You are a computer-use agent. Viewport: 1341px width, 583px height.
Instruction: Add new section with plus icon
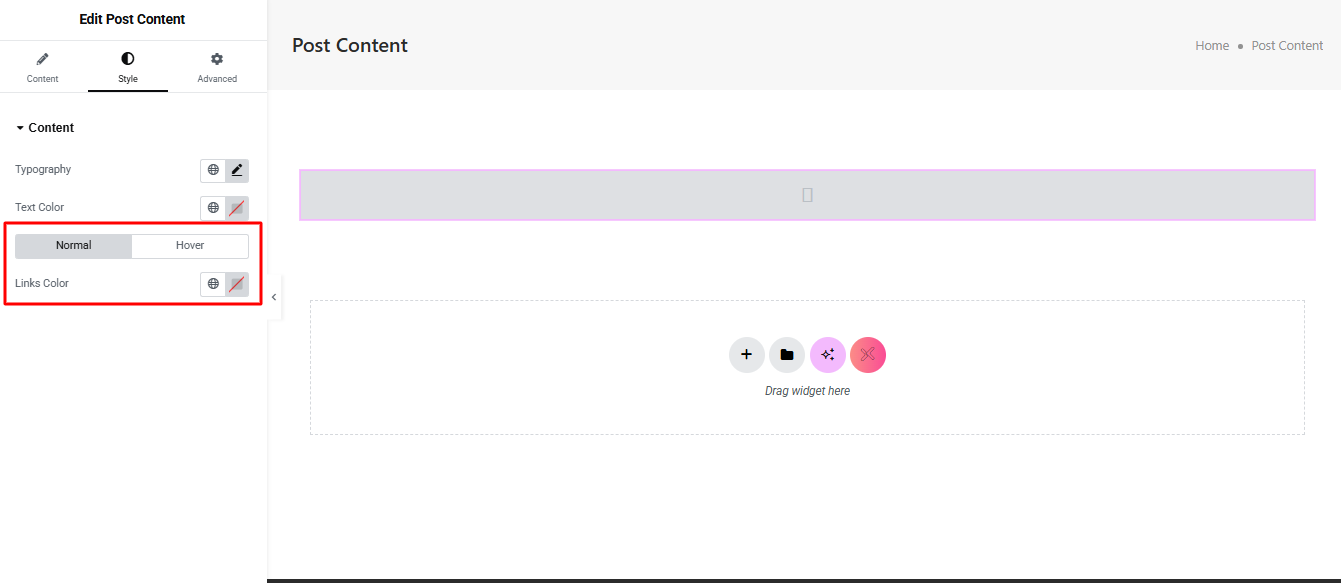pyautogui.click(x=746, y=354)
